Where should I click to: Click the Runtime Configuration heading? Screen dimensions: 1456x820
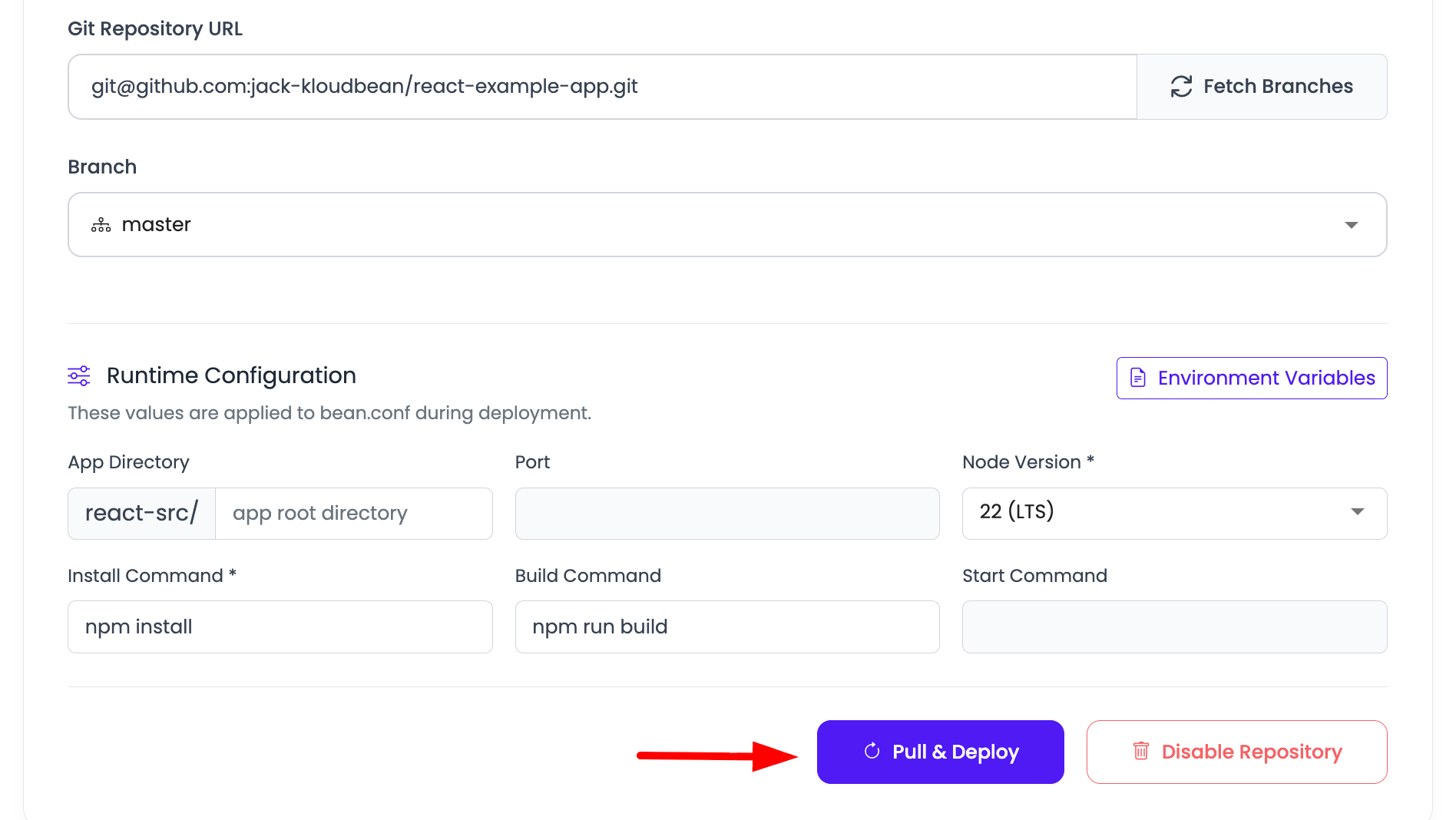tap(231, 375)
